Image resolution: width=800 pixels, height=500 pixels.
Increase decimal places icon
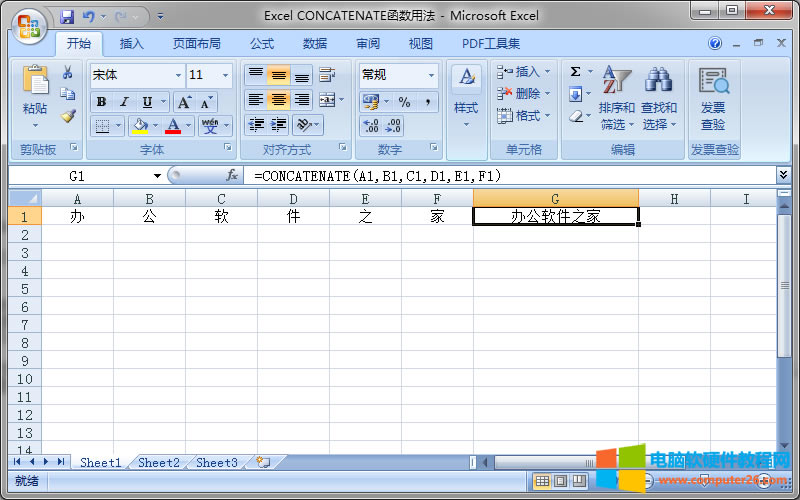(371, 126)
